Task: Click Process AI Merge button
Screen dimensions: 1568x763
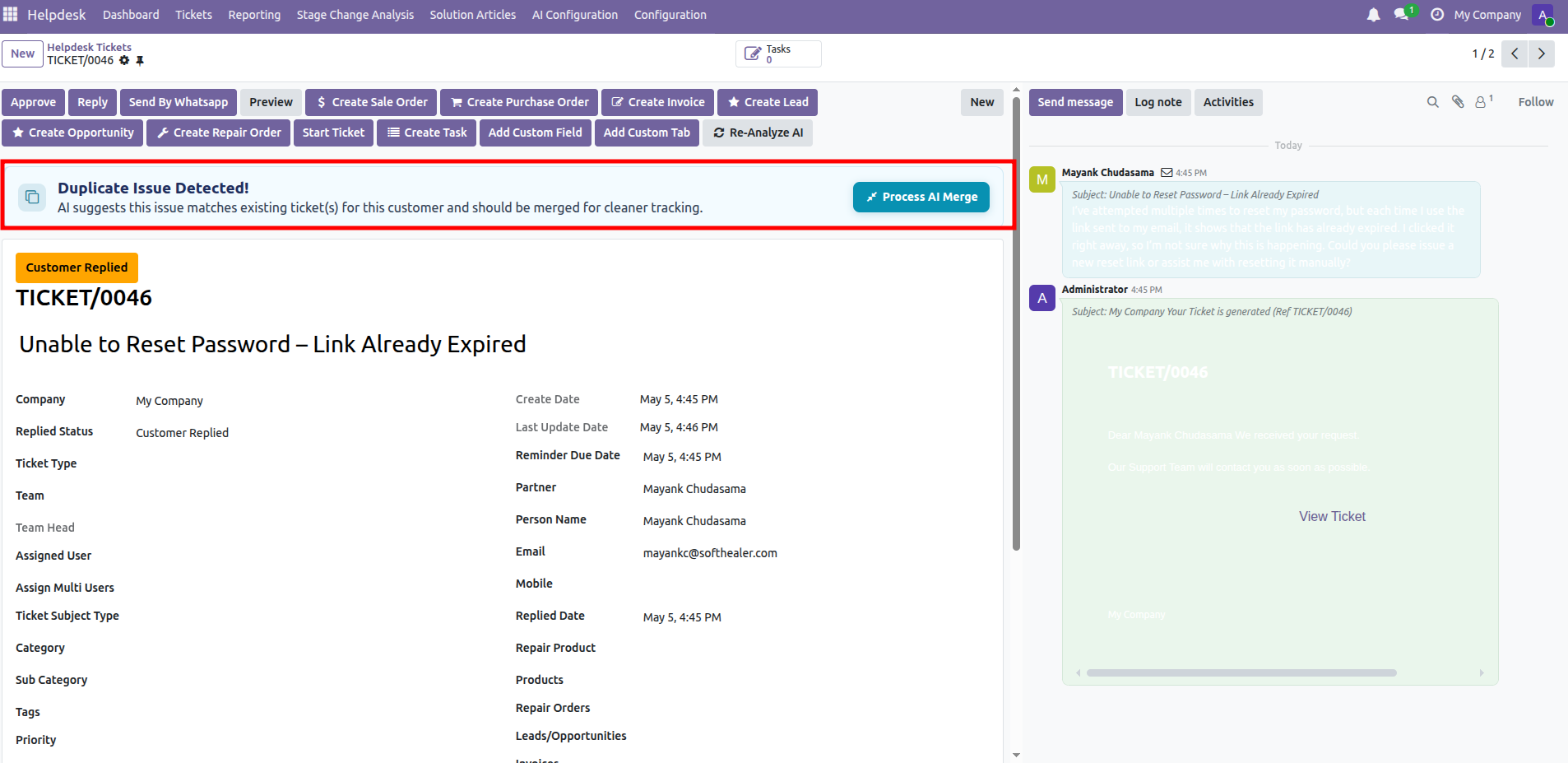Action: (921, 197)
